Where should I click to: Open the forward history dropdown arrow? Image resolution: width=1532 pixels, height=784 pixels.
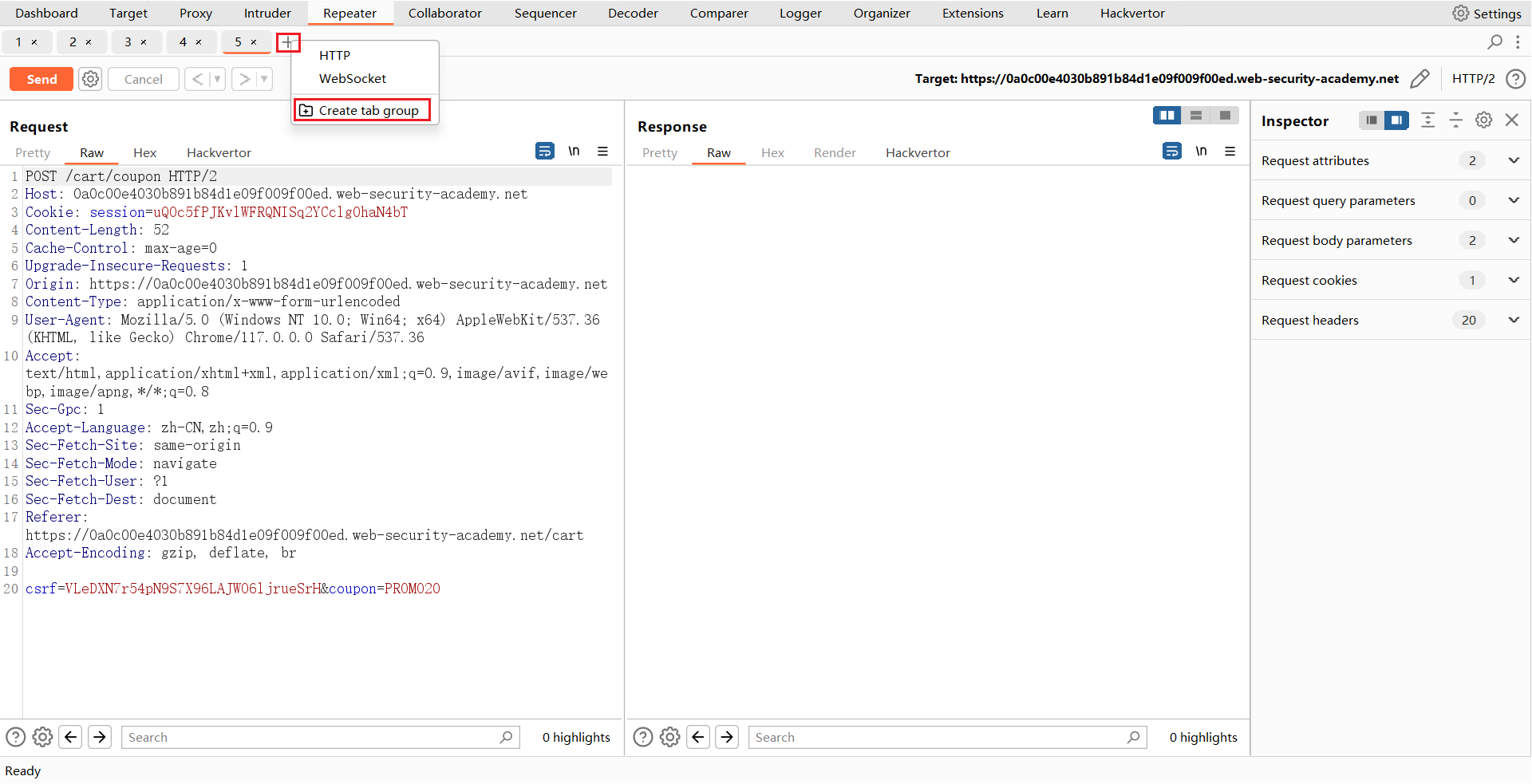(264, 79)
